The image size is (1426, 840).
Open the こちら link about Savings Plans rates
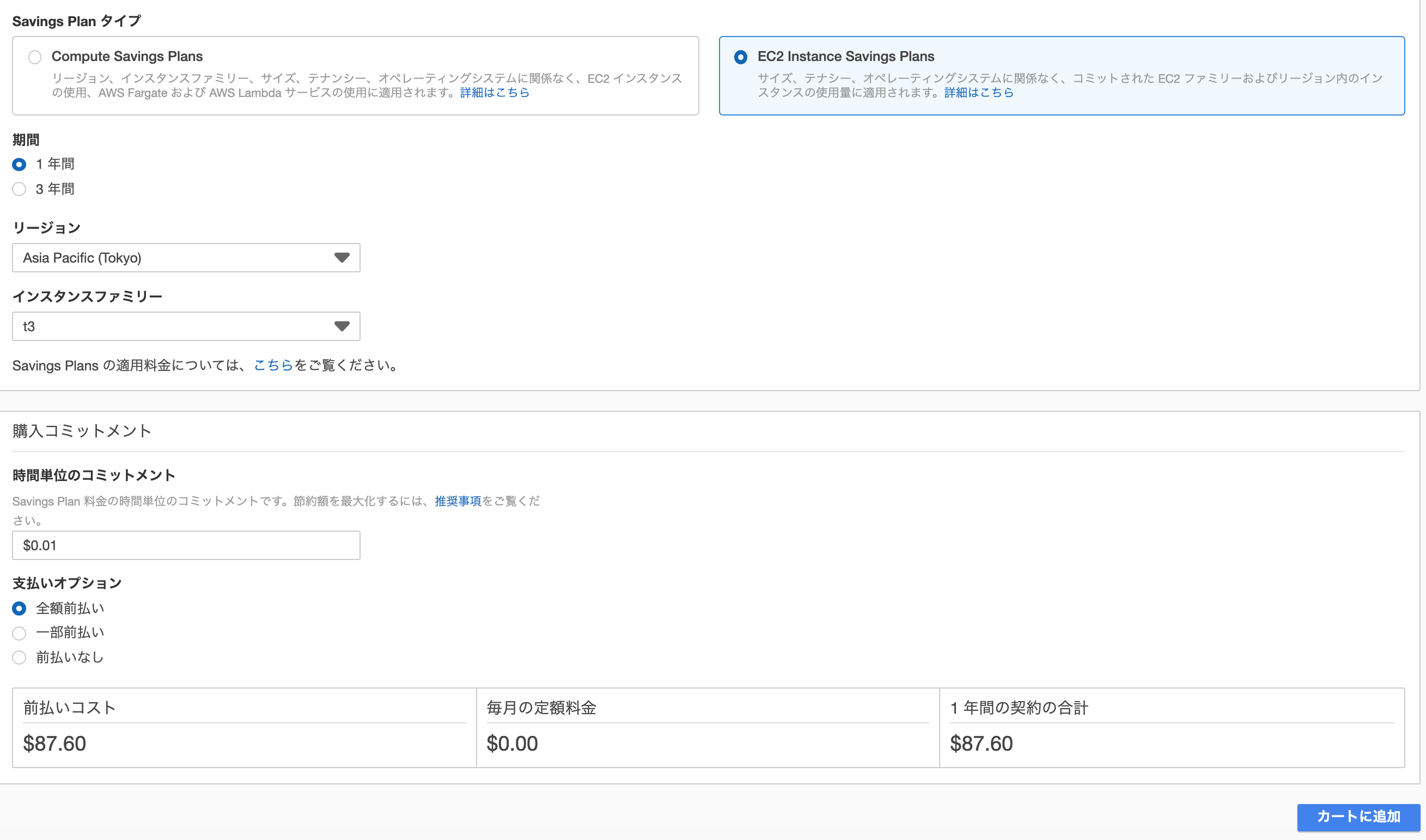[x=273, y=365]
